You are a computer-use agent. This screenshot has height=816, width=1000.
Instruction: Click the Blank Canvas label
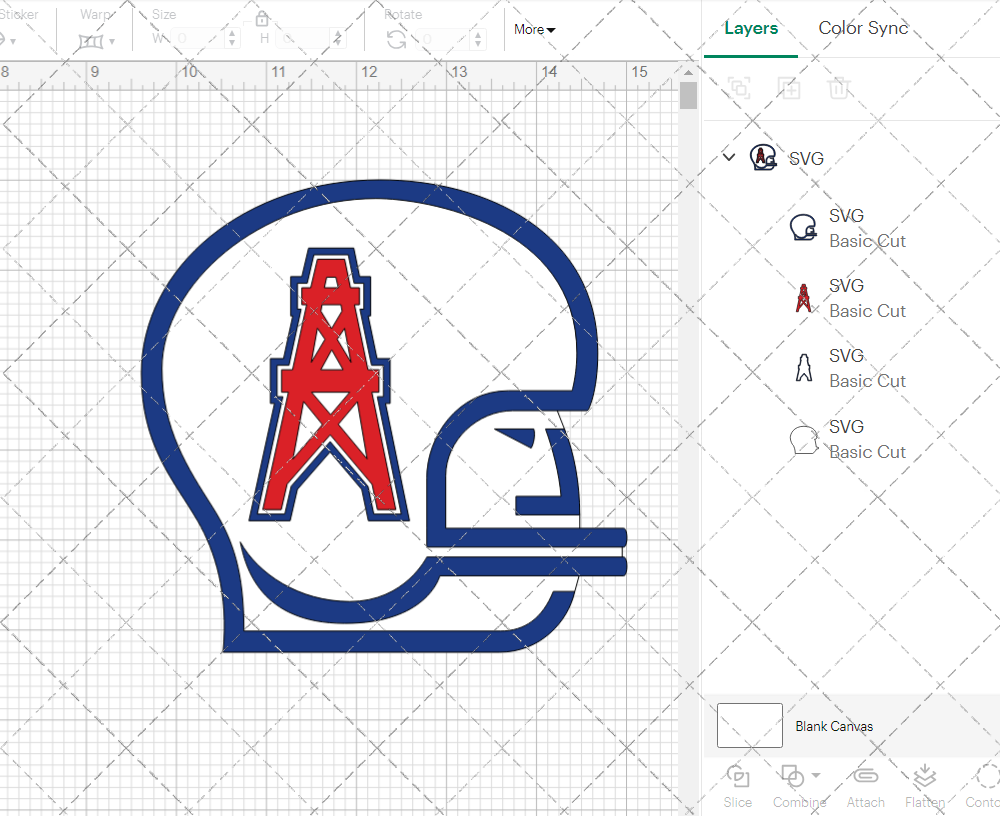tap(834, 726)
